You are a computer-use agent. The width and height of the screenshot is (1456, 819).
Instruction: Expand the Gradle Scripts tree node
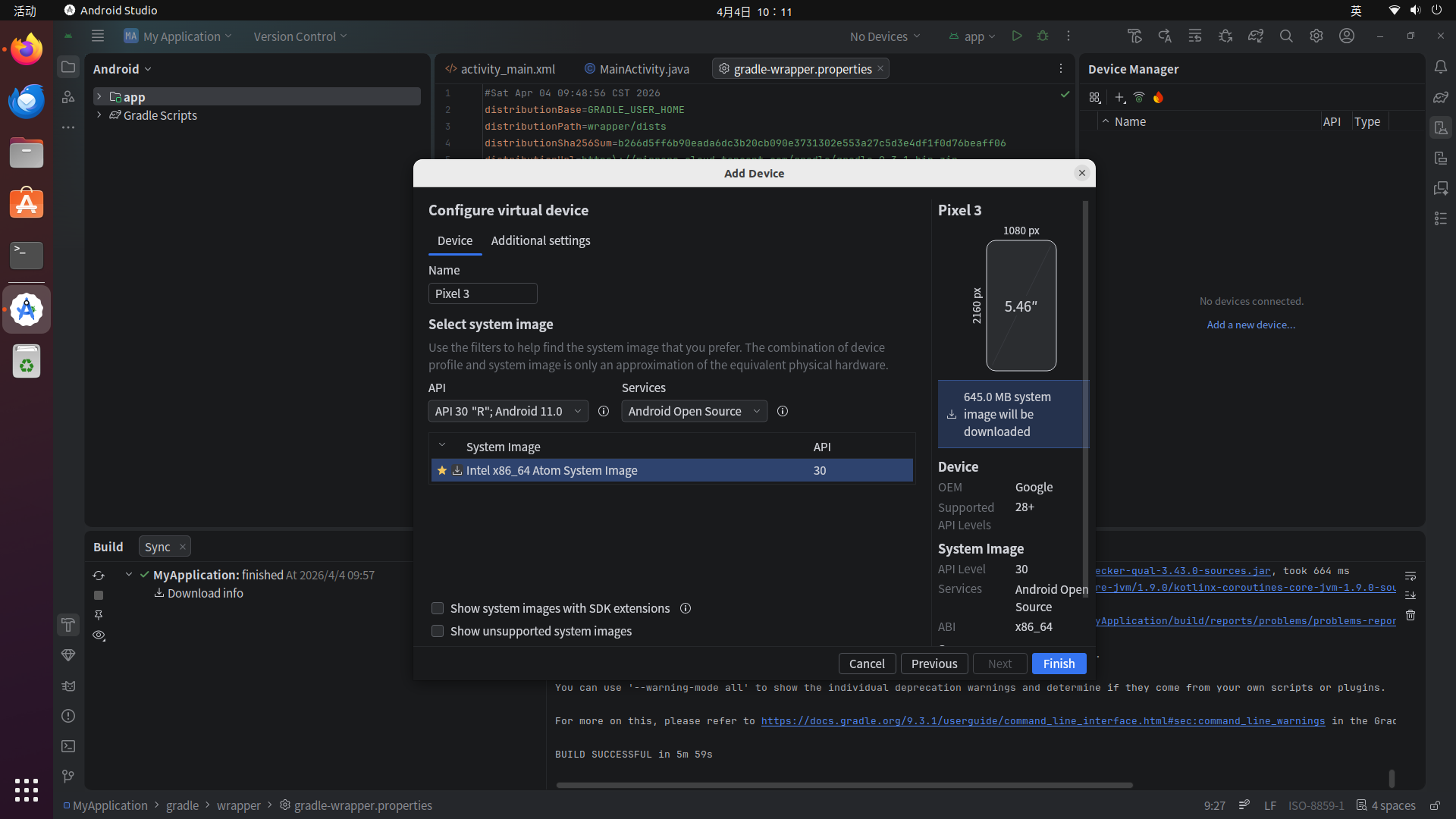click(99, 115)
